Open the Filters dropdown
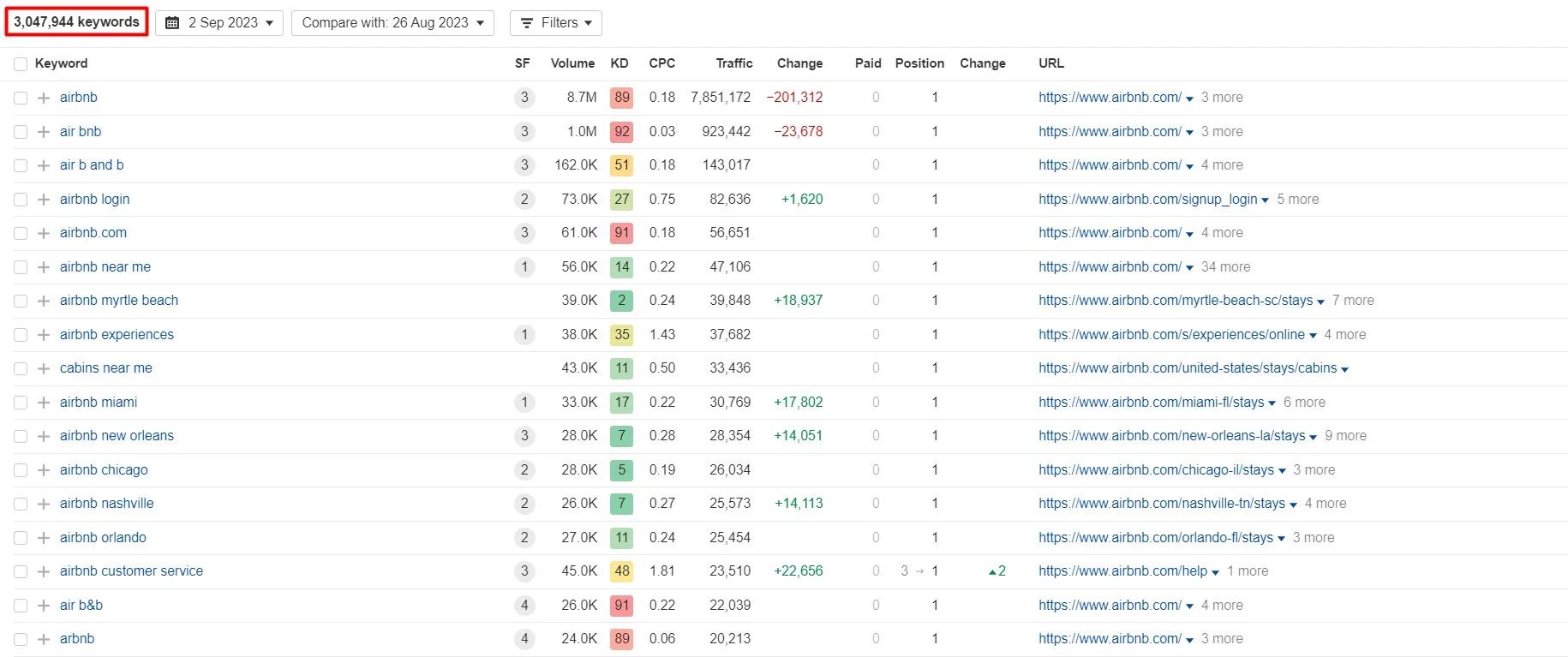Image resolution: width=1568 pixels, height=657 pixels. [556, 23]
